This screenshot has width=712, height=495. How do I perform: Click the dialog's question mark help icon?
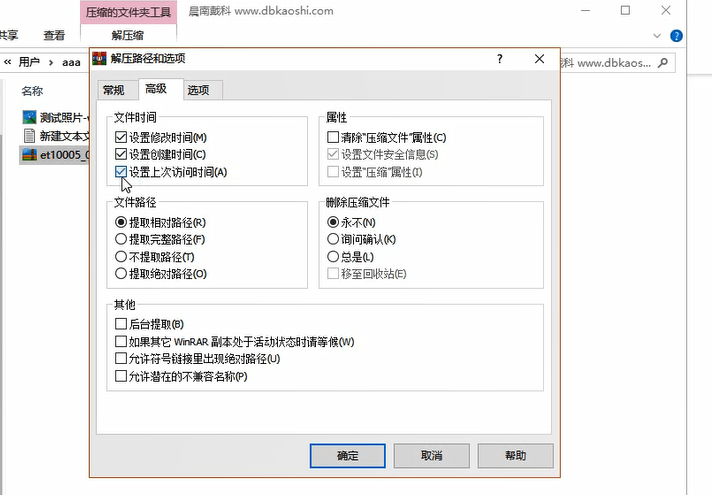click(500, 59)
